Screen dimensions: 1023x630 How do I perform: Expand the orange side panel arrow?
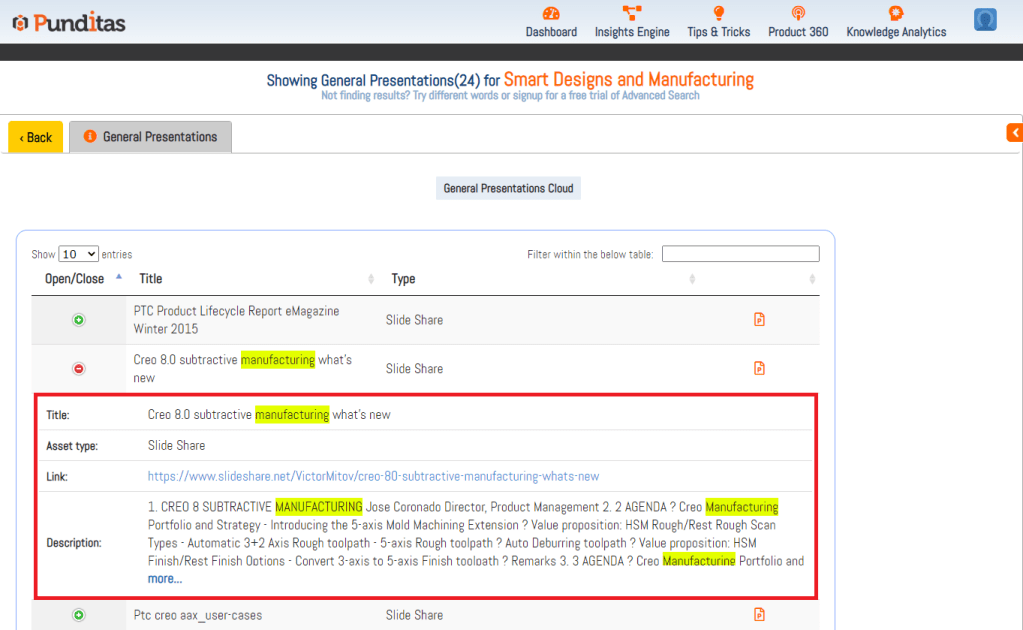[x=1014, y=132]
